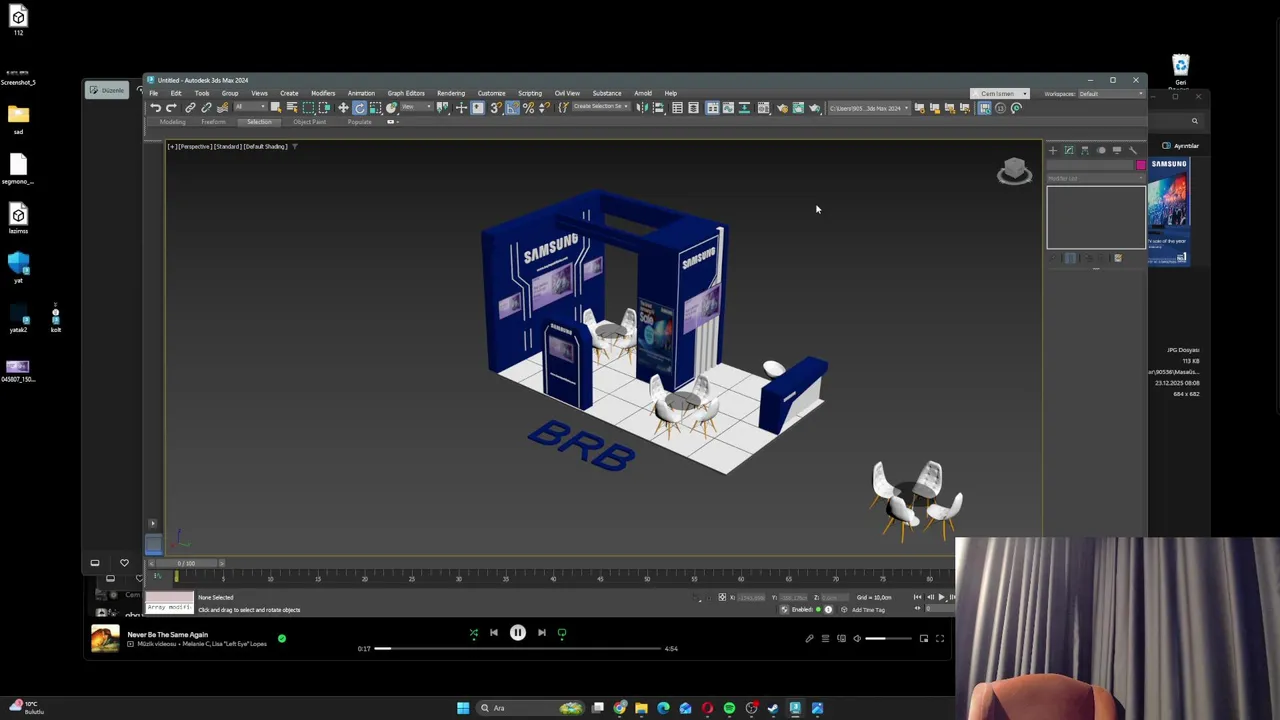Activate the Select and Rotate tool
Viewport: 1280px width, 720px height.
[359, 108]
